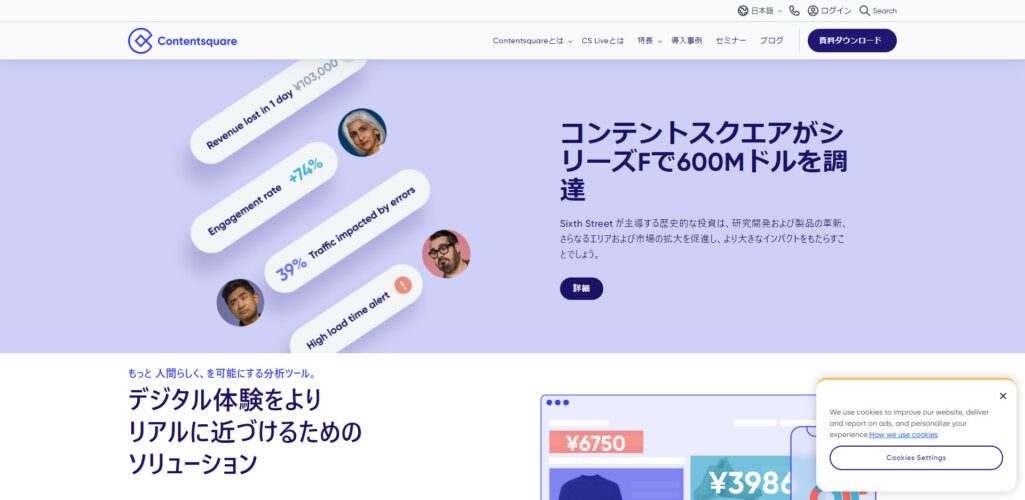Screen dimensions: 1025x500
Task: Click the 詳細 button in hero banner
Action: pos(581,288)
